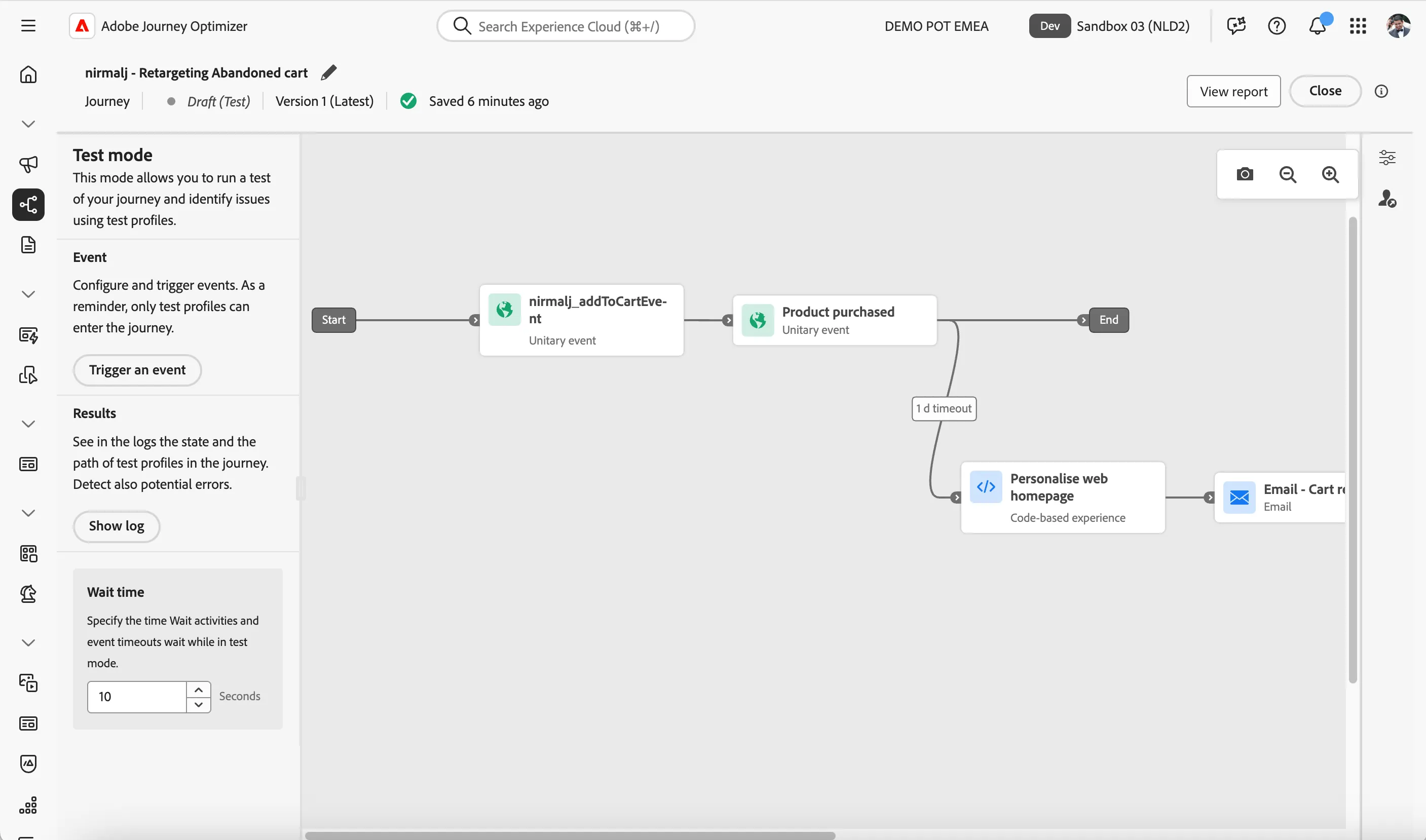Open the AI Assistant chat icon

(1236, 26)
